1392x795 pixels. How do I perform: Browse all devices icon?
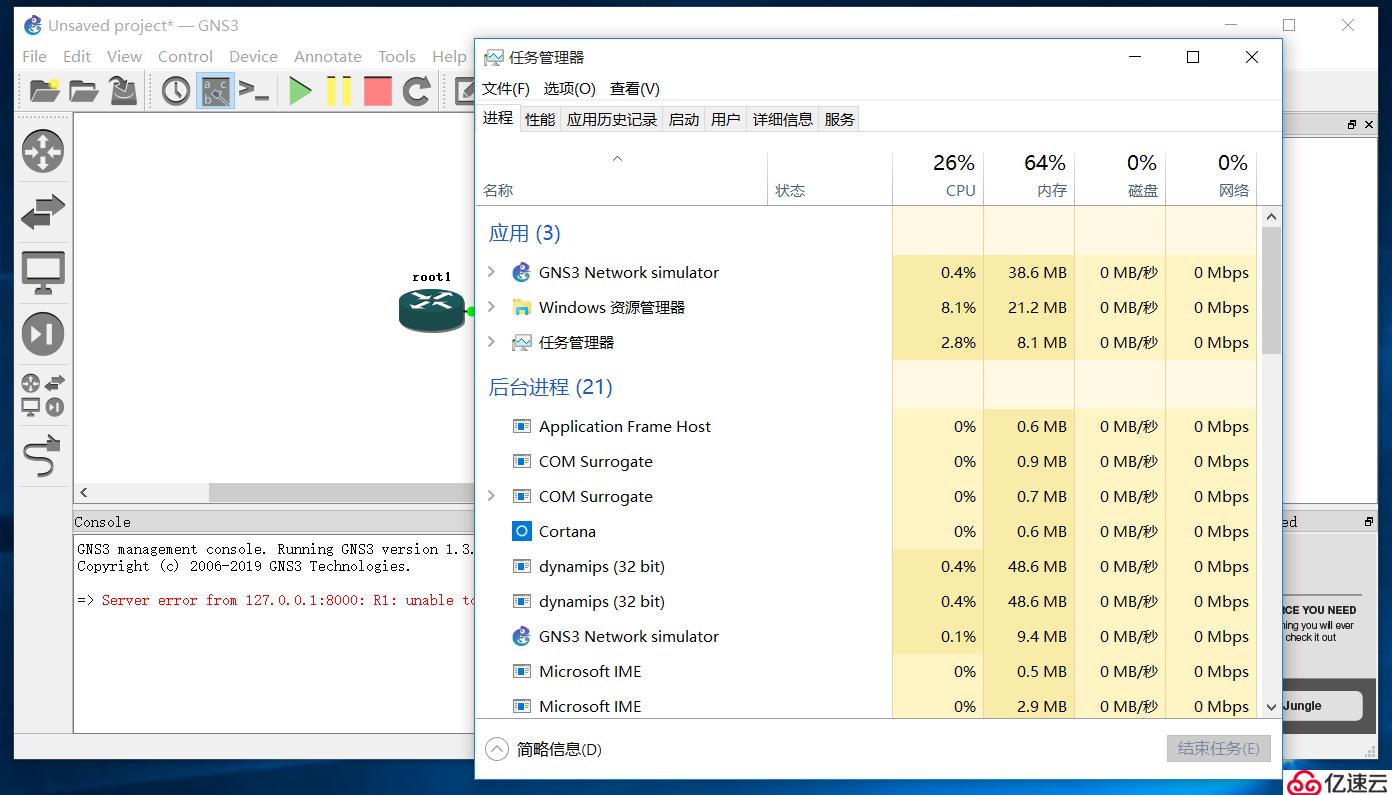(x=43, y=395)
